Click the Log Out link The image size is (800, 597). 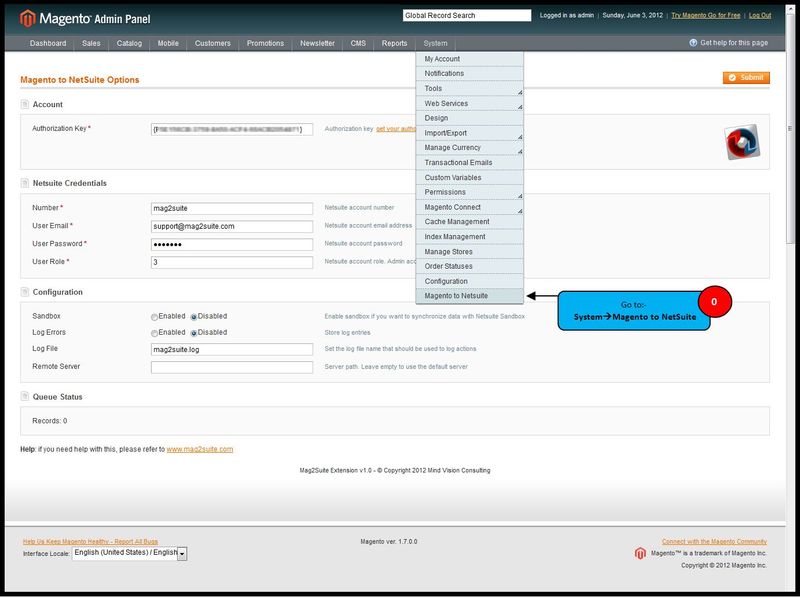point(760,15)
